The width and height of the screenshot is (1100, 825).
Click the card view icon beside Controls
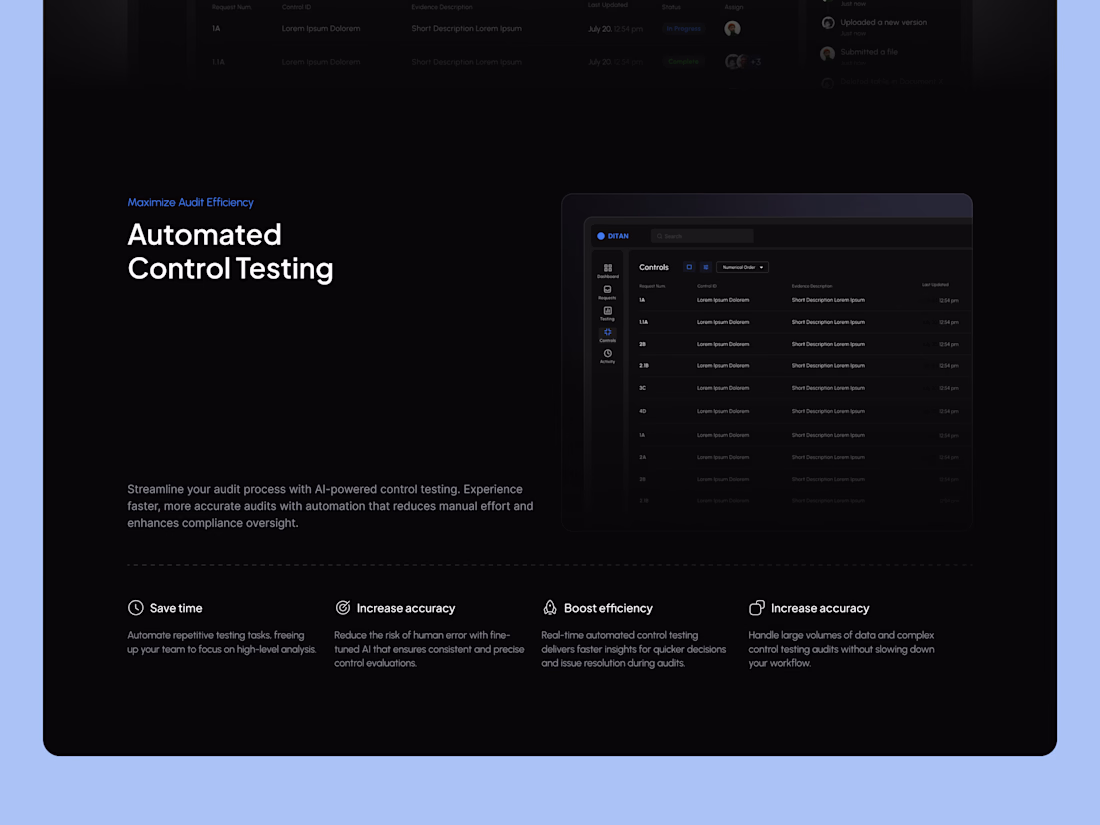click(689, 267)
